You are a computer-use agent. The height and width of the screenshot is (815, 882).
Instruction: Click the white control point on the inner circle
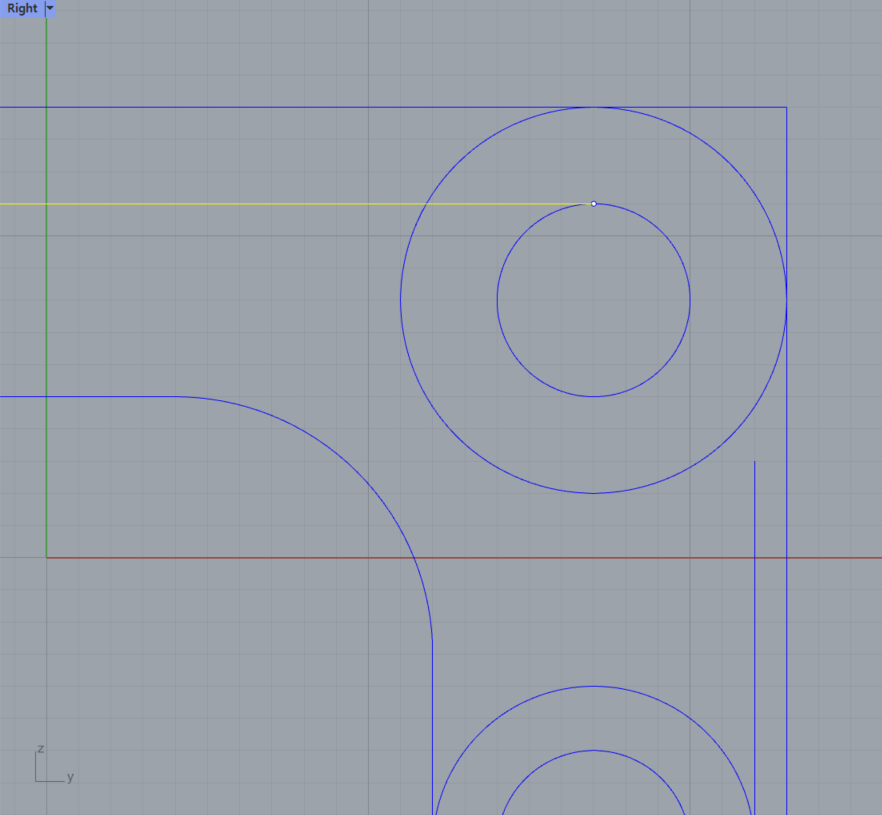click(593, 204)
